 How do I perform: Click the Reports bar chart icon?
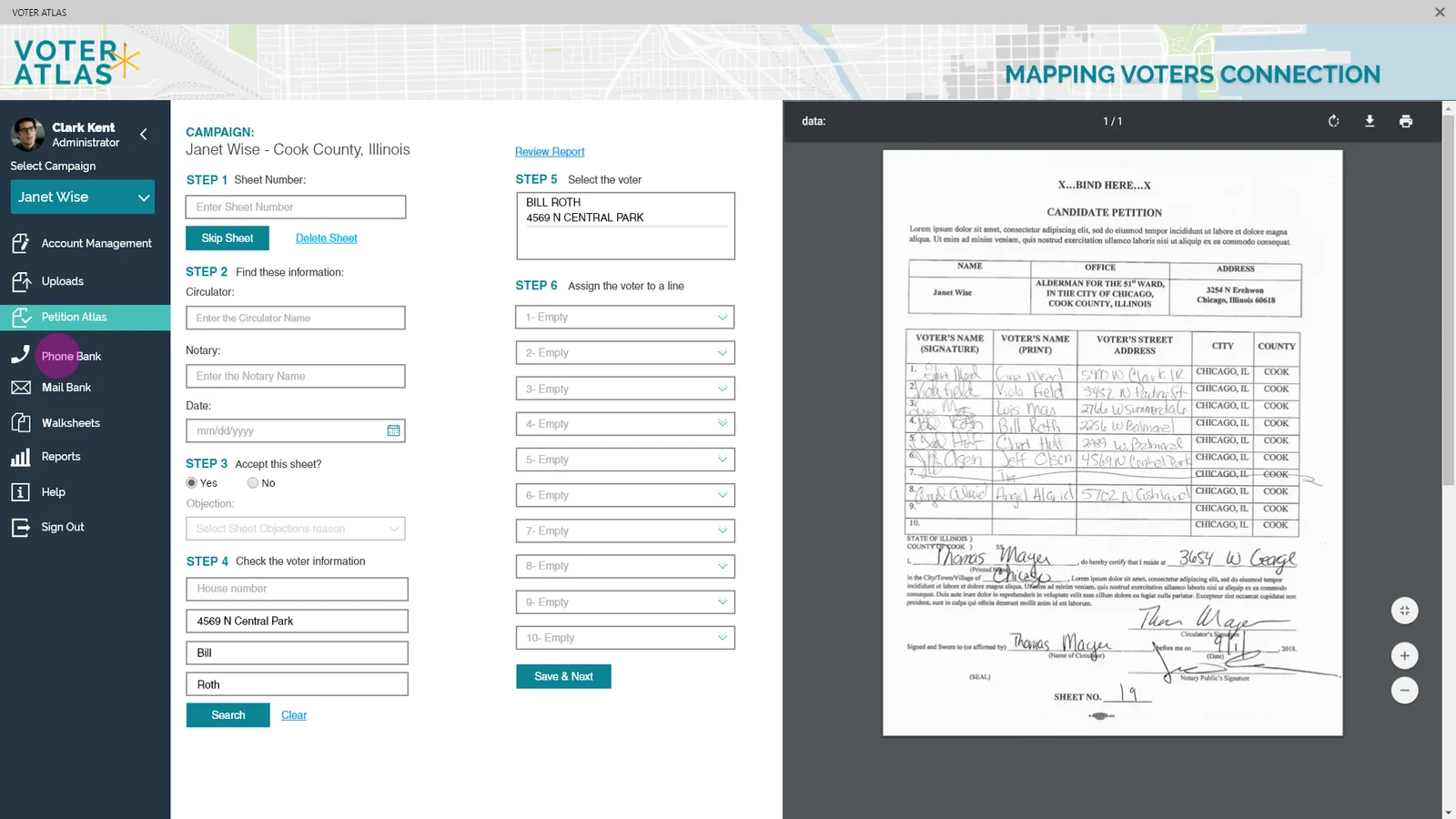tap(21, 457)
